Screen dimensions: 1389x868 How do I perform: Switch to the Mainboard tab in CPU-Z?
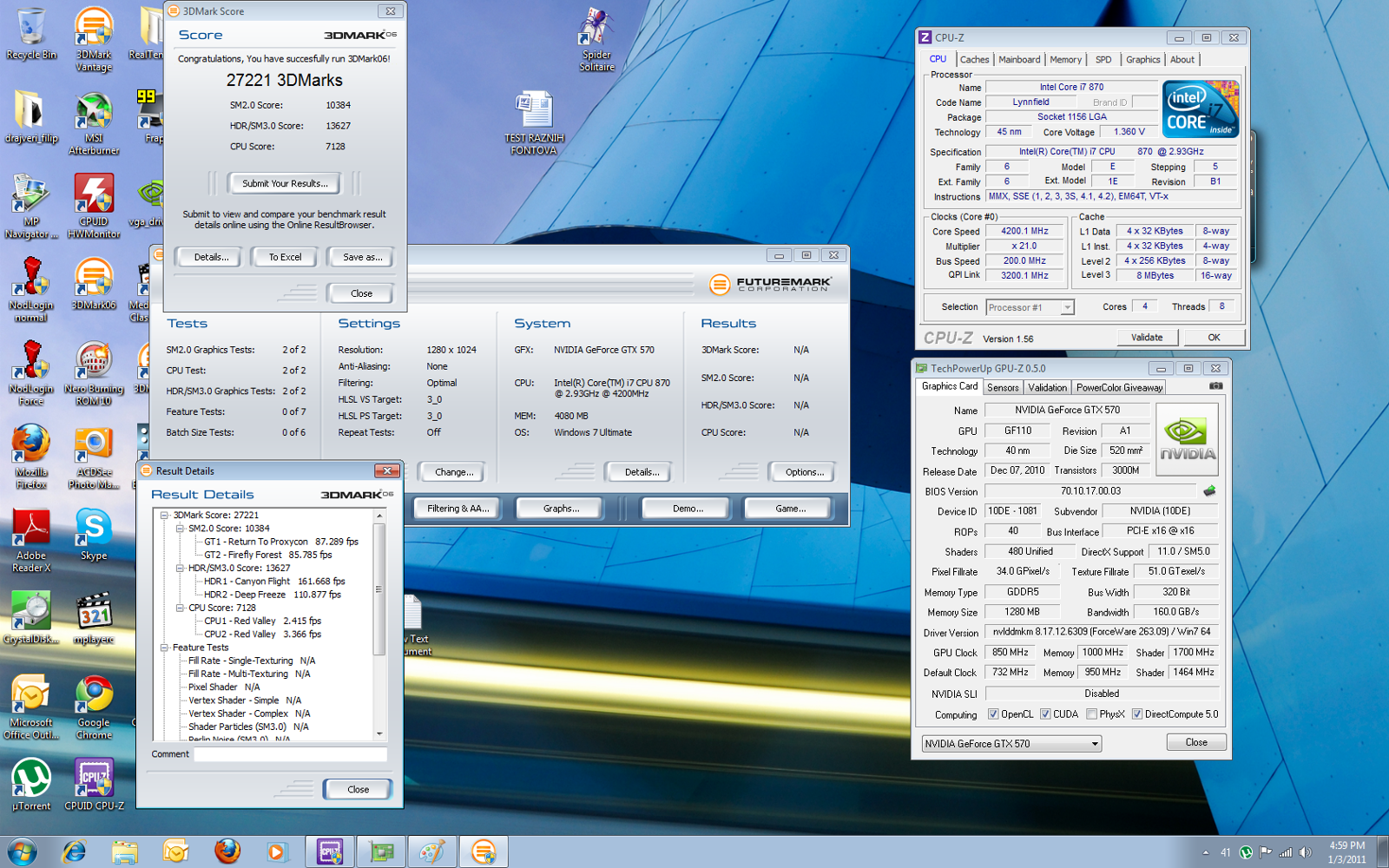pyautogui.click(x=1019, y=60)
